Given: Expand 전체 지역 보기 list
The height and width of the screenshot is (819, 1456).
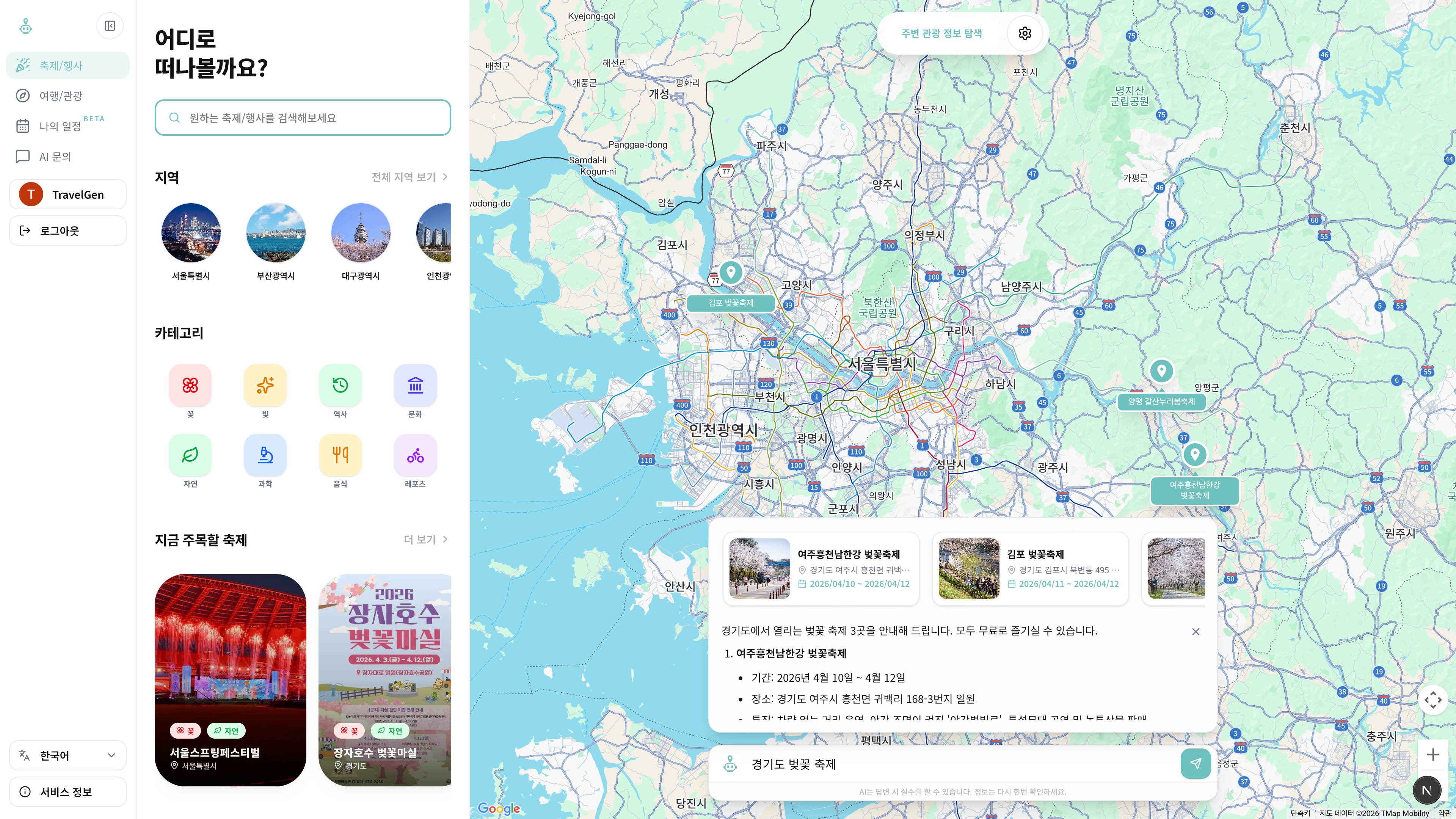Looking at the screenshot, I should click(409, 177).
